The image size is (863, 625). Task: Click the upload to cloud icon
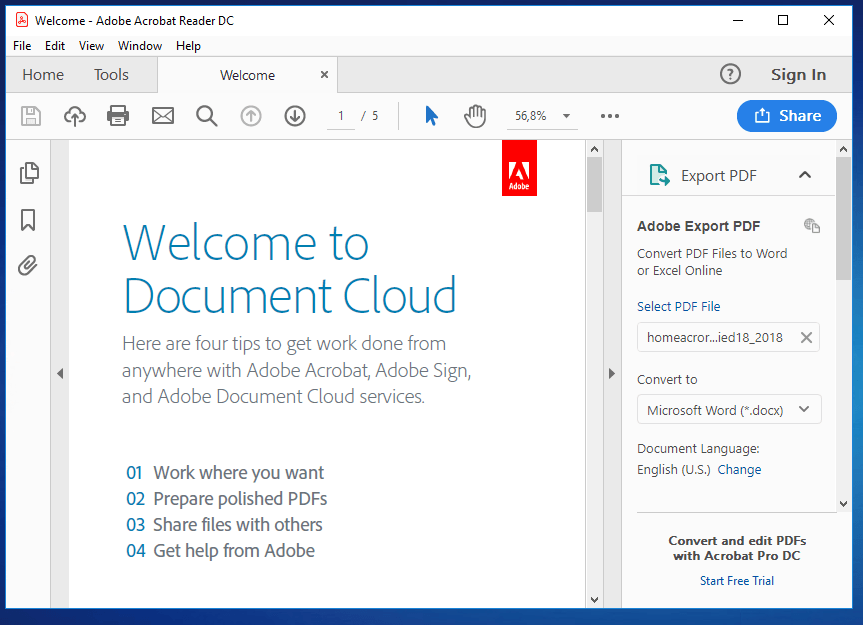click(75, 116)
